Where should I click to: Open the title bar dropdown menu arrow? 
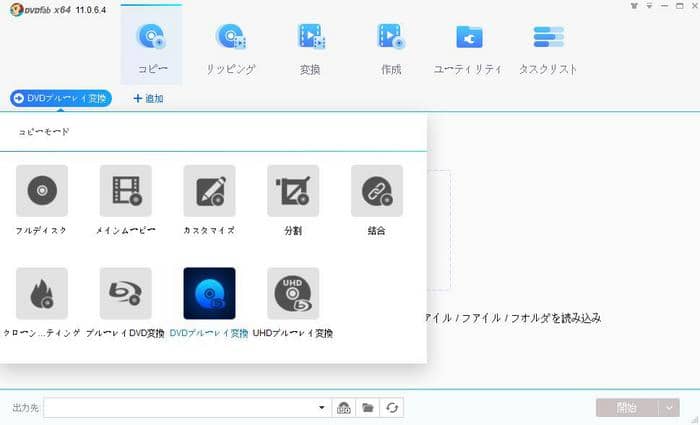pyautogui.click(x=650, y=6)
